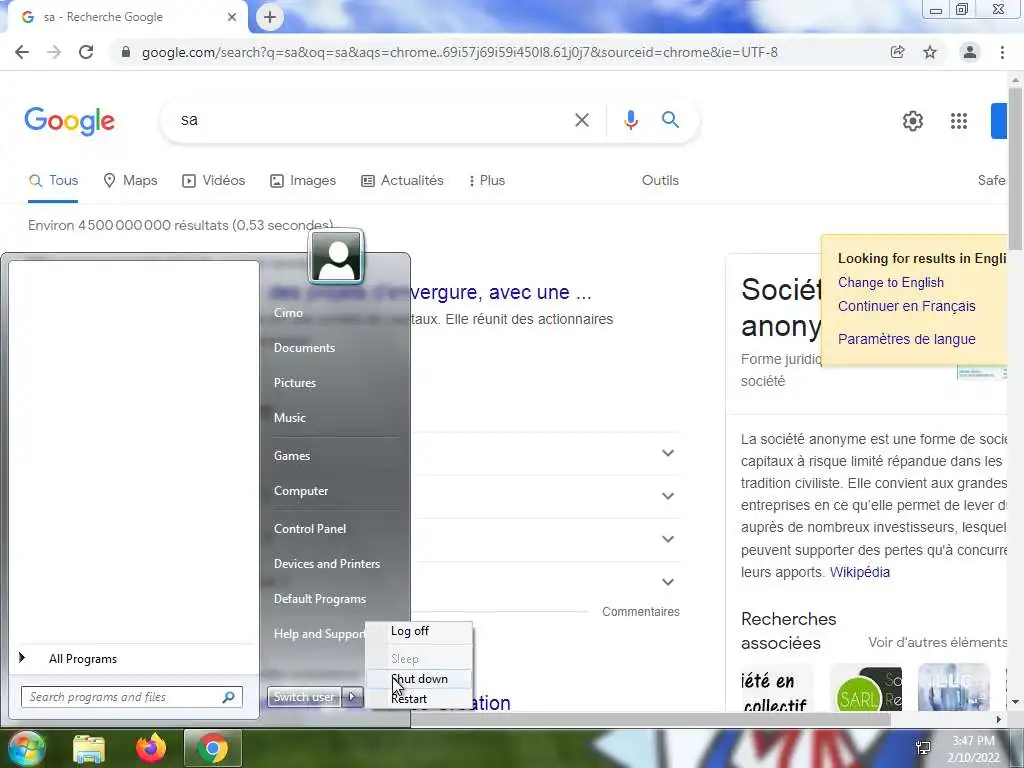Click the browser forward arrow
This screenshot has height=768, width=1024.
click(x=54, y=52)
